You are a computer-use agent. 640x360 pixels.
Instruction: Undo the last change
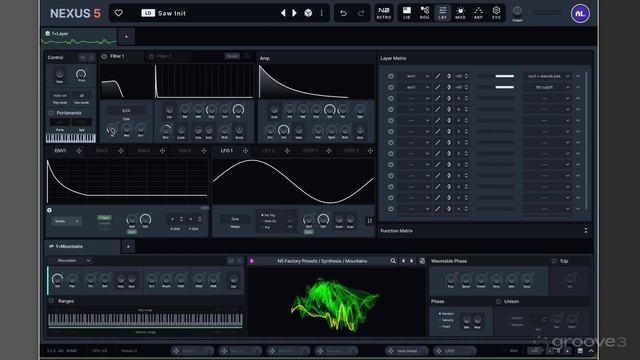click(x=343, y=13)
